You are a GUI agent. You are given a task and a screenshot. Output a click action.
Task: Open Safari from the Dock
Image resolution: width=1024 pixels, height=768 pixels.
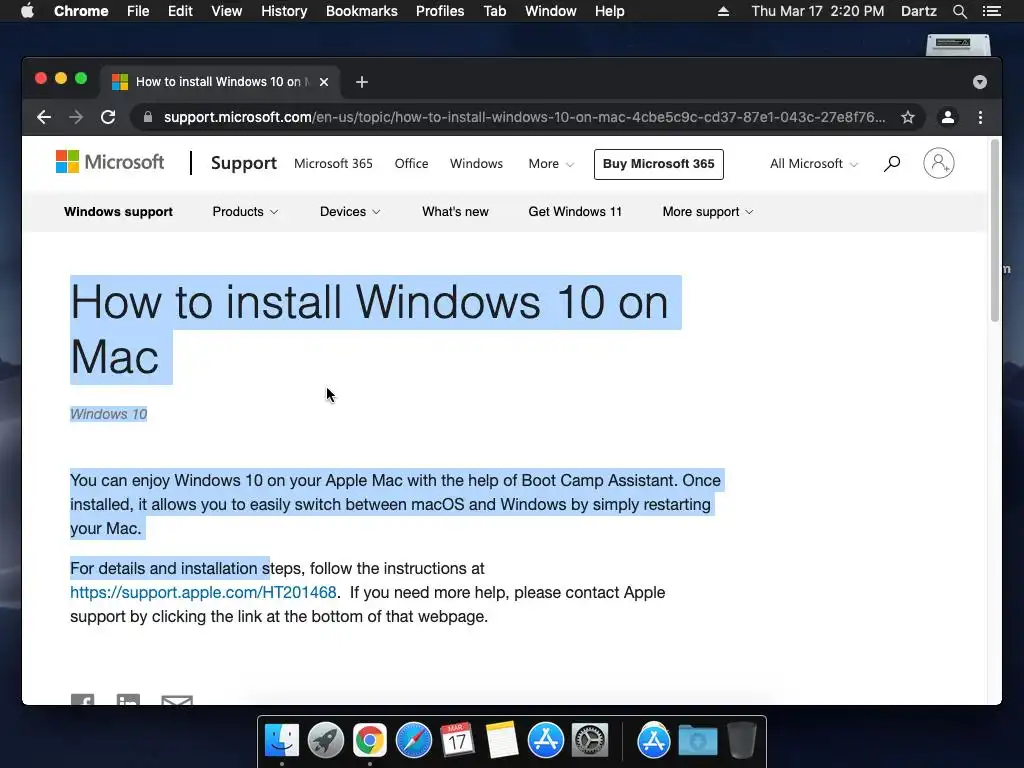point(414,741)
